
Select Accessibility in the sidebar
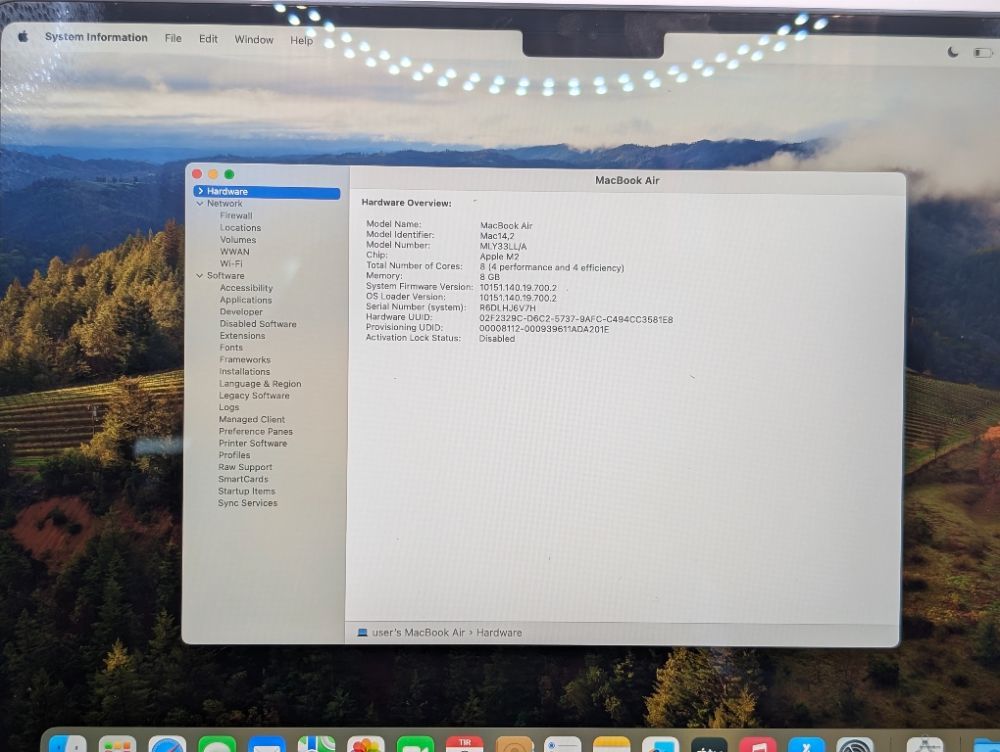click(x=246, y=288)
